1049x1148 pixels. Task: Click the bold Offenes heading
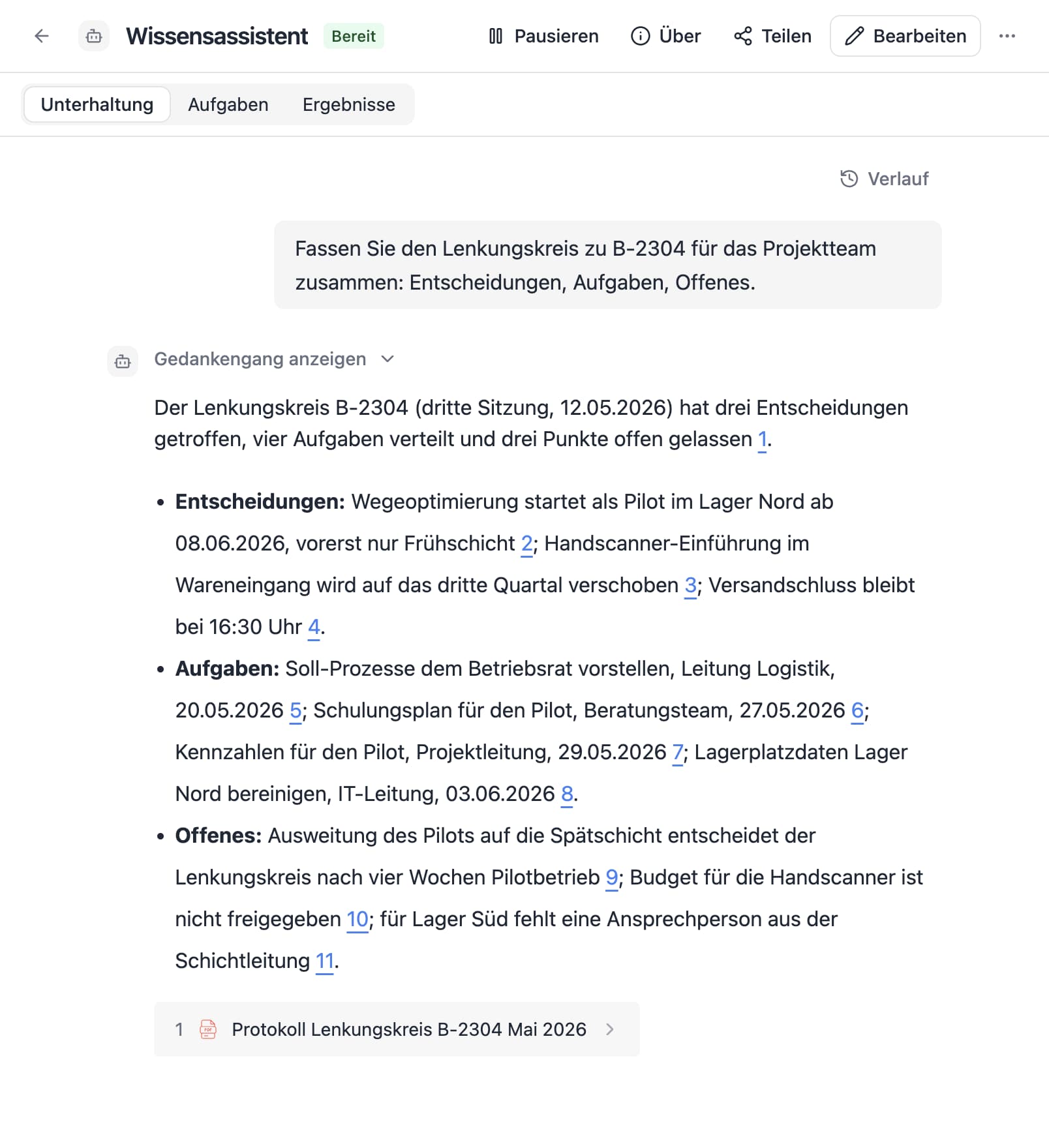click(x=219, y=836)
